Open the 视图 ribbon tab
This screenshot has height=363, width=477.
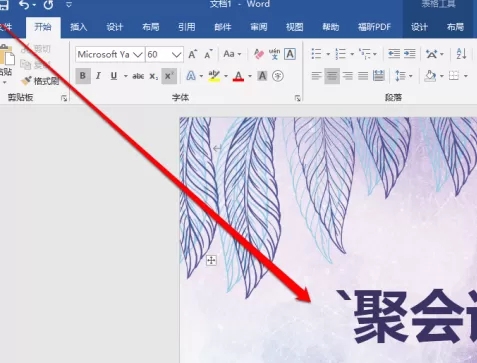coord(295,27)
